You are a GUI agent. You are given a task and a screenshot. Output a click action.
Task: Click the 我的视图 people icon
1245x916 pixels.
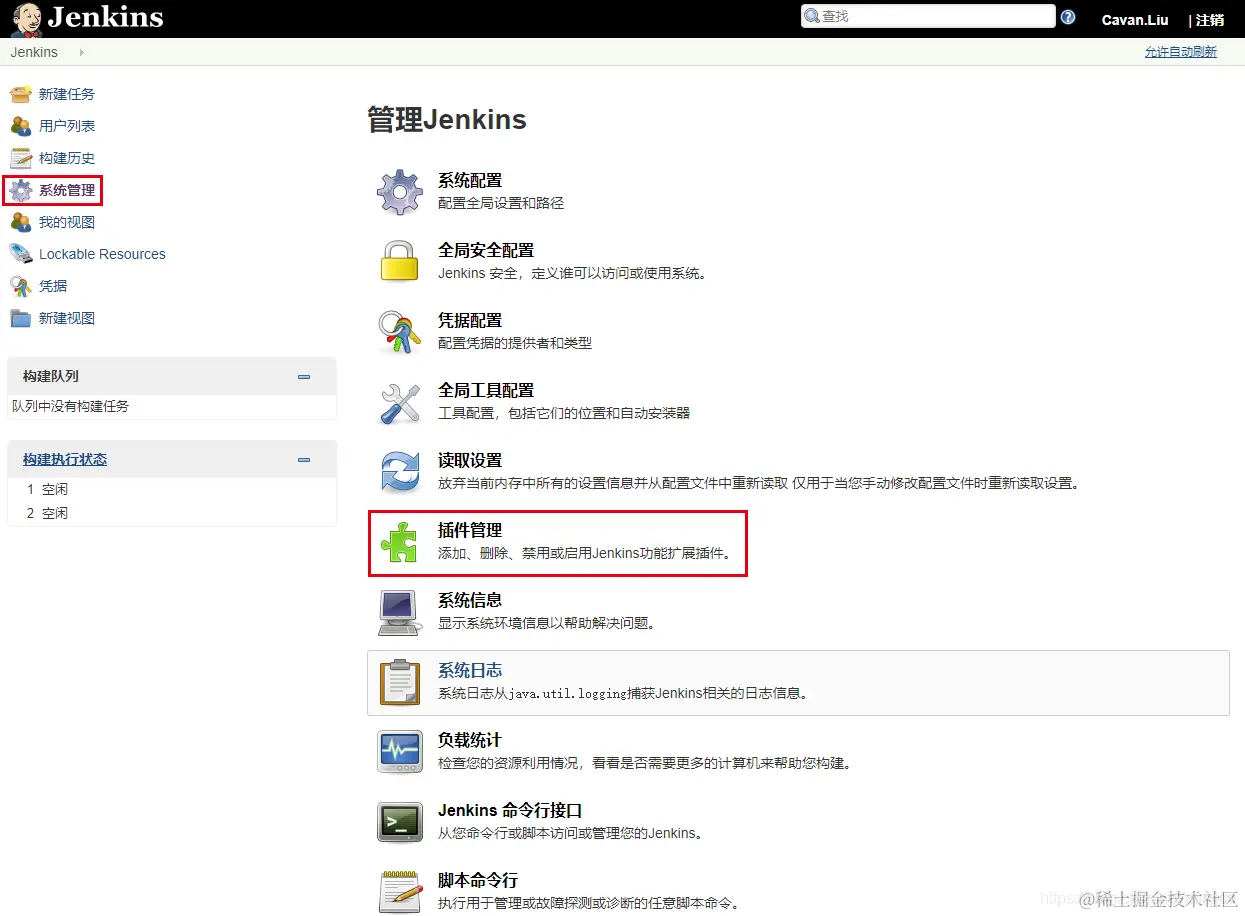point(21,222)
